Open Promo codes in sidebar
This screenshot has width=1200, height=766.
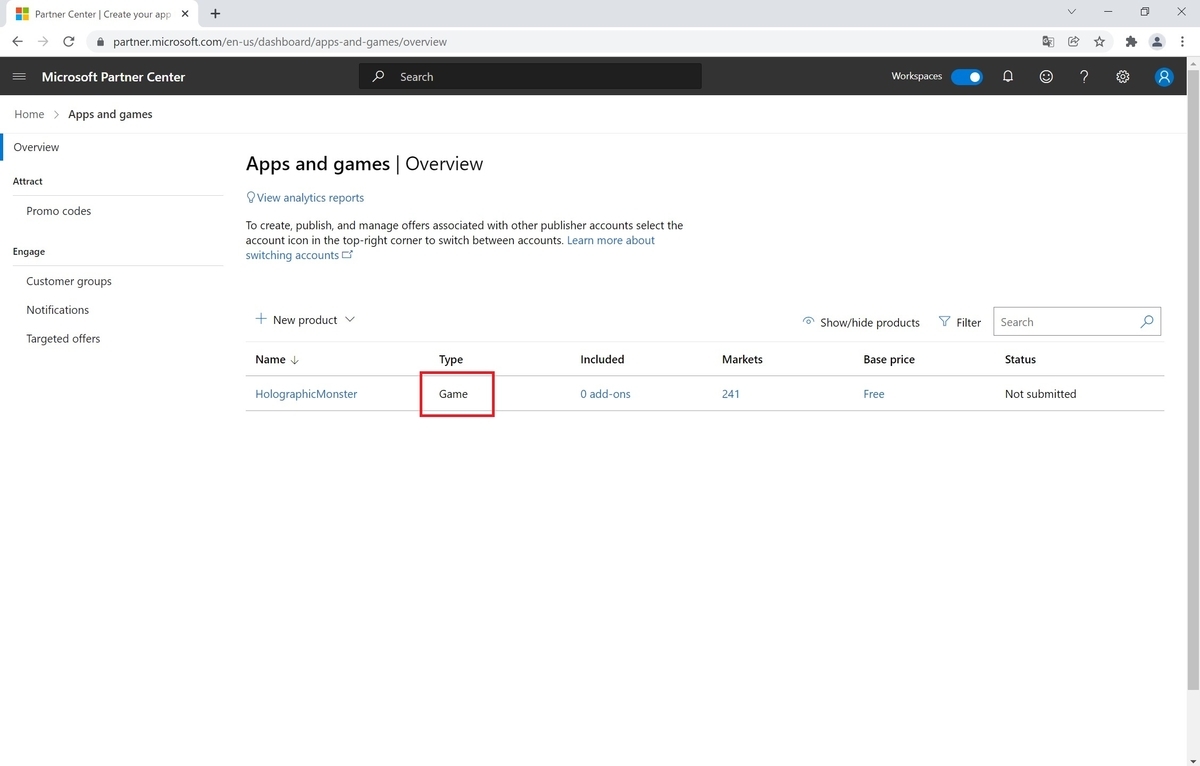coord(59,211)
